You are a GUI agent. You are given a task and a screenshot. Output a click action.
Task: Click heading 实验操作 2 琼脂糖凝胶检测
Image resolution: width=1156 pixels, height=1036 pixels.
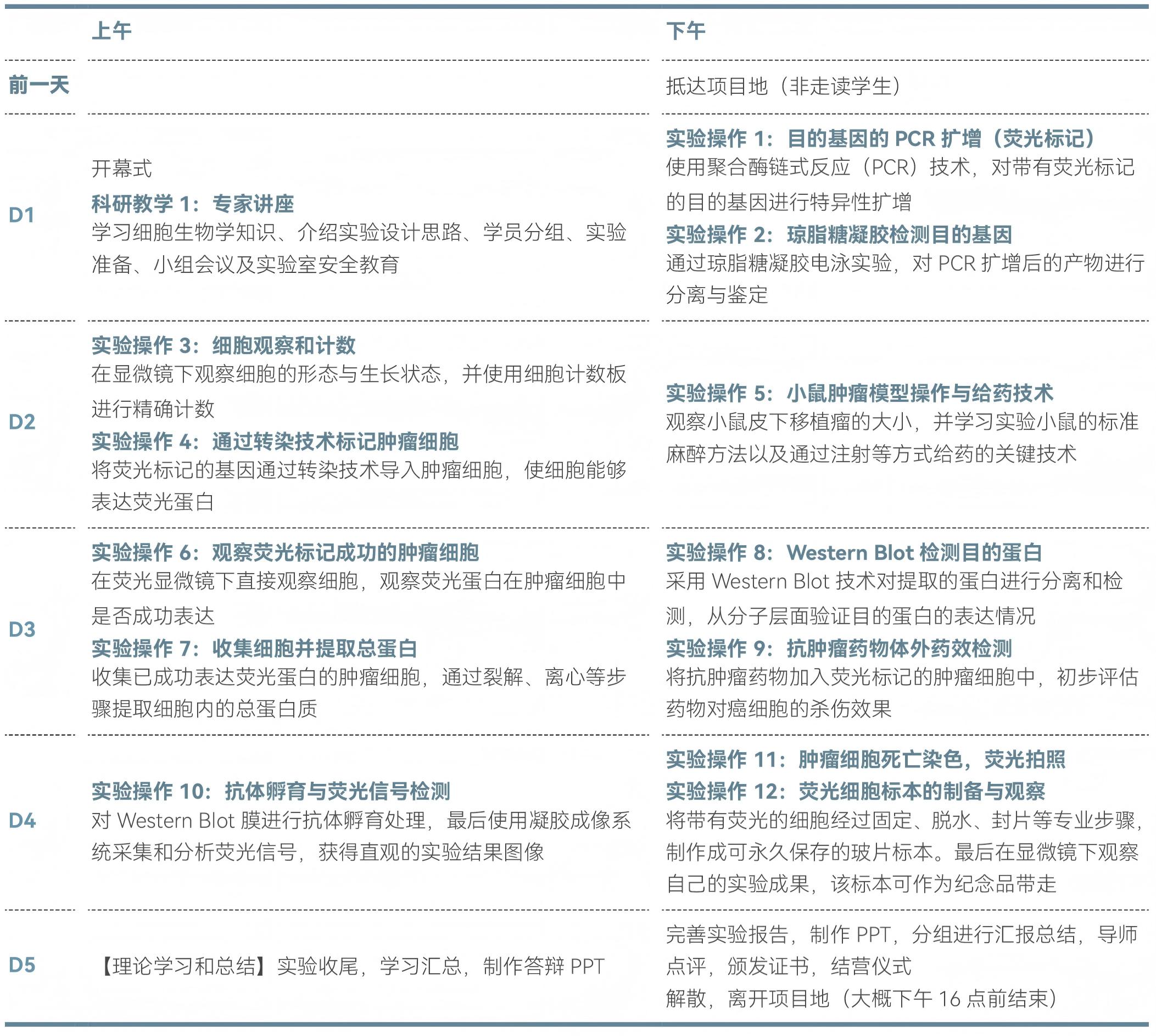pos(839,234)
